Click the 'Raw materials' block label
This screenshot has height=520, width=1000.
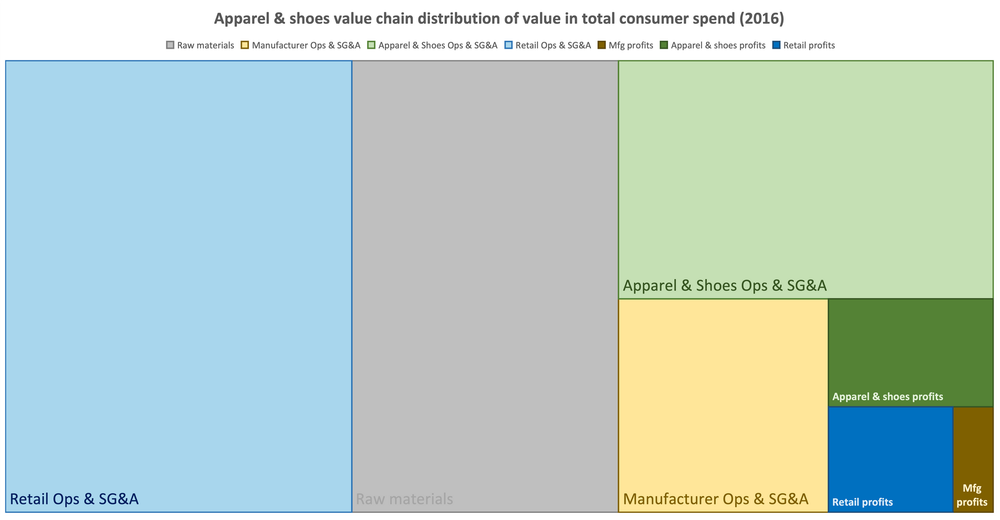click(x=404, y=499)
